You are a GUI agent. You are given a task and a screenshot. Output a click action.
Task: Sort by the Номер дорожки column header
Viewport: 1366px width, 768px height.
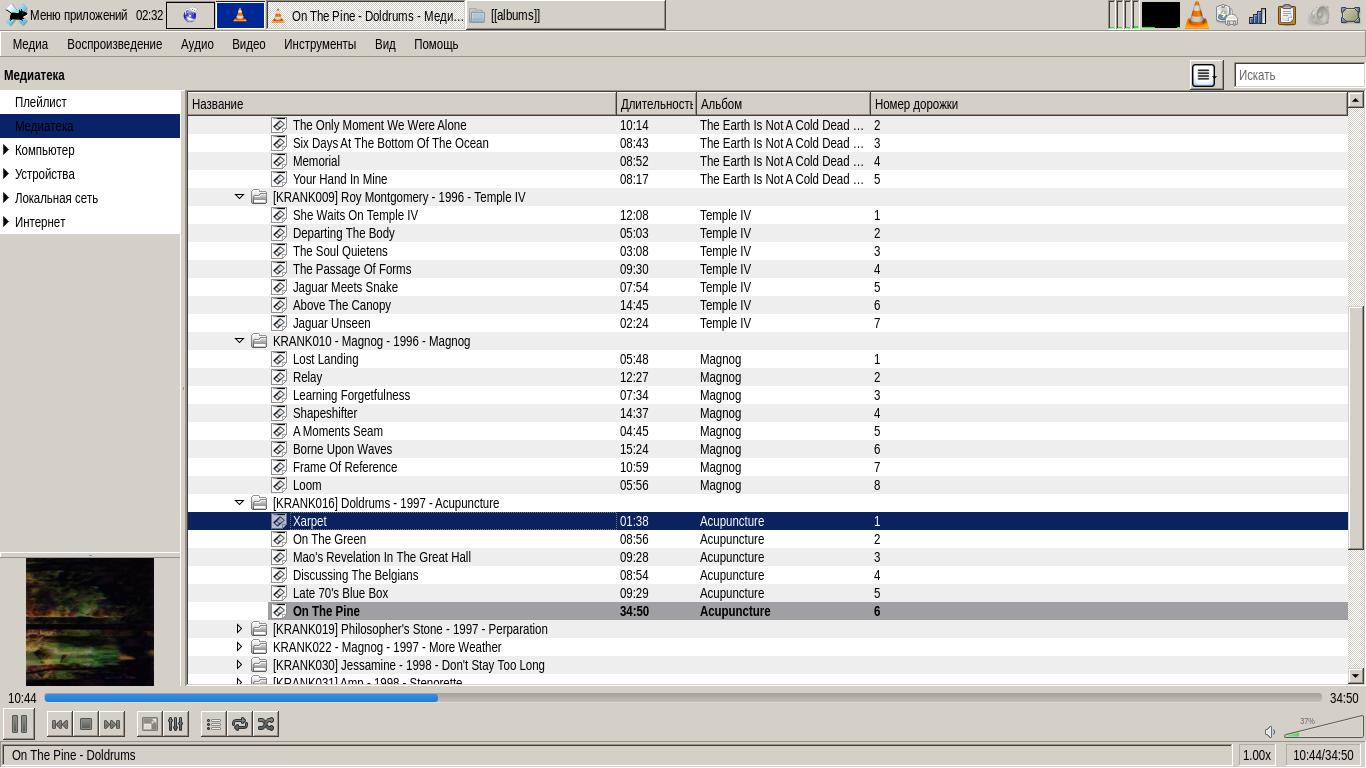[1109, 104]
